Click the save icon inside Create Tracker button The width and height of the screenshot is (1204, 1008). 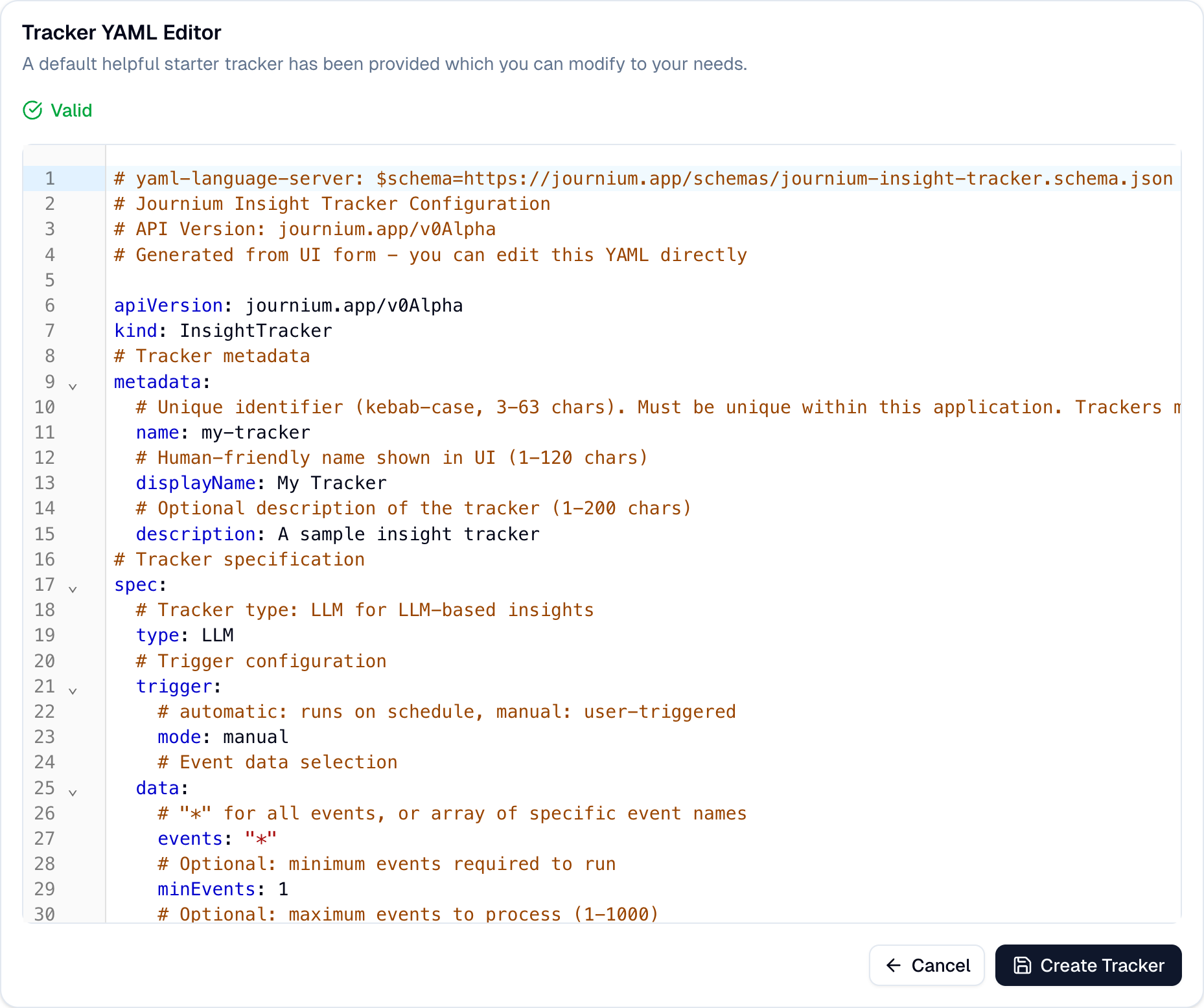coord(1023,965)
